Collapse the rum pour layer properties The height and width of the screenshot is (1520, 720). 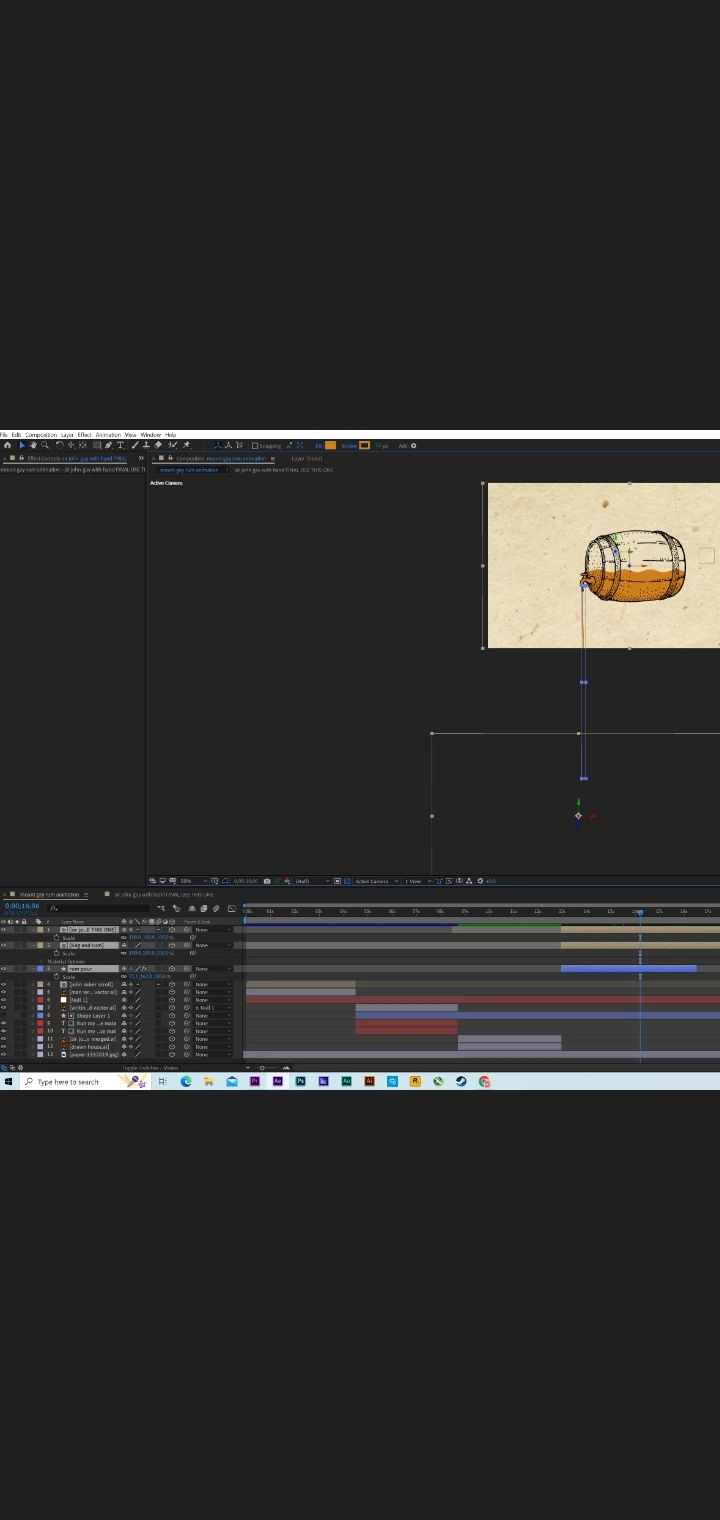pos(33,969)
